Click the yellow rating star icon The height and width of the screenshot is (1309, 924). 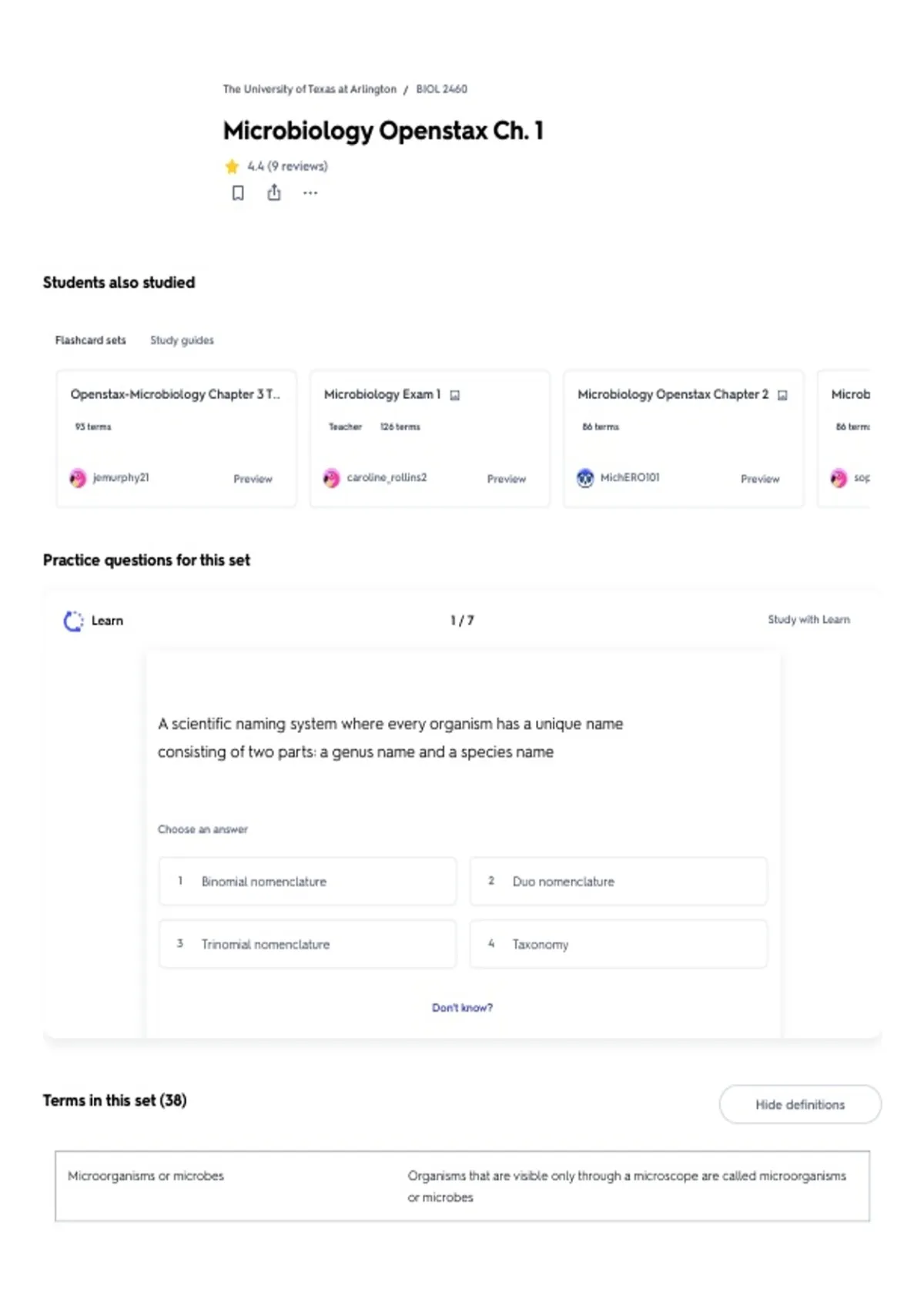point(232,166)
